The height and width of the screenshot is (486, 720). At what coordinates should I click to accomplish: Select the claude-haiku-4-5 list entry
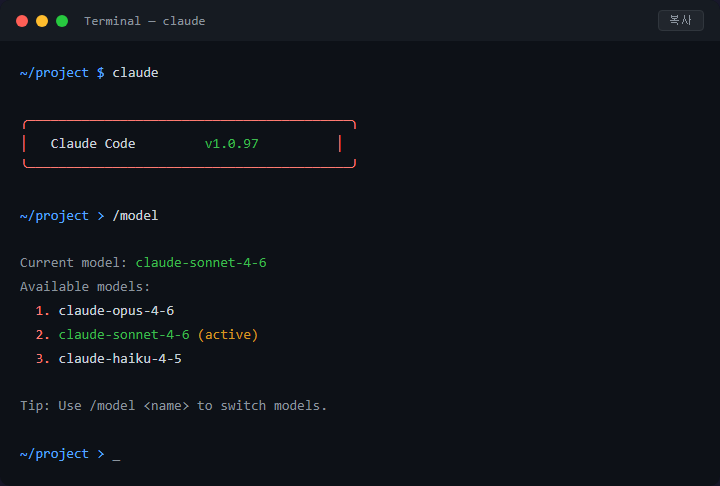click(120, 358)
